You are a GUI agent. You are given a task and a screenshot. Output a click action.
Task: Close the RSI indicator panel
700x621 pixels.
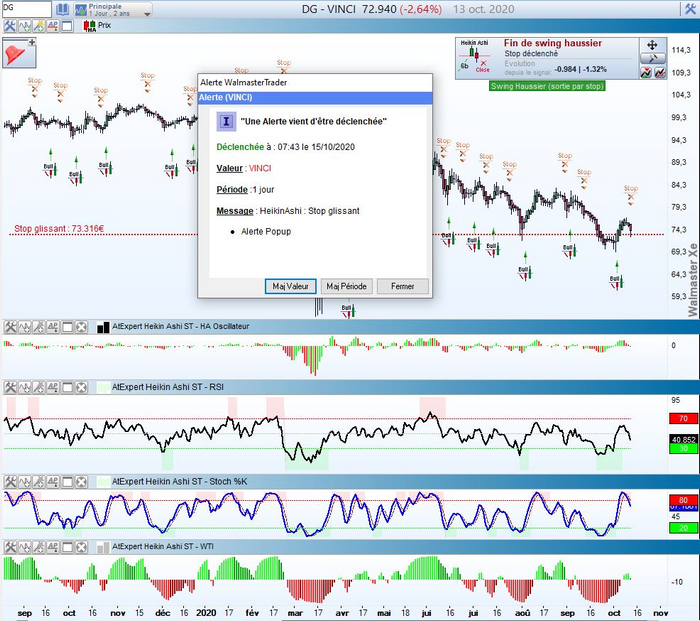coord(81,388)
